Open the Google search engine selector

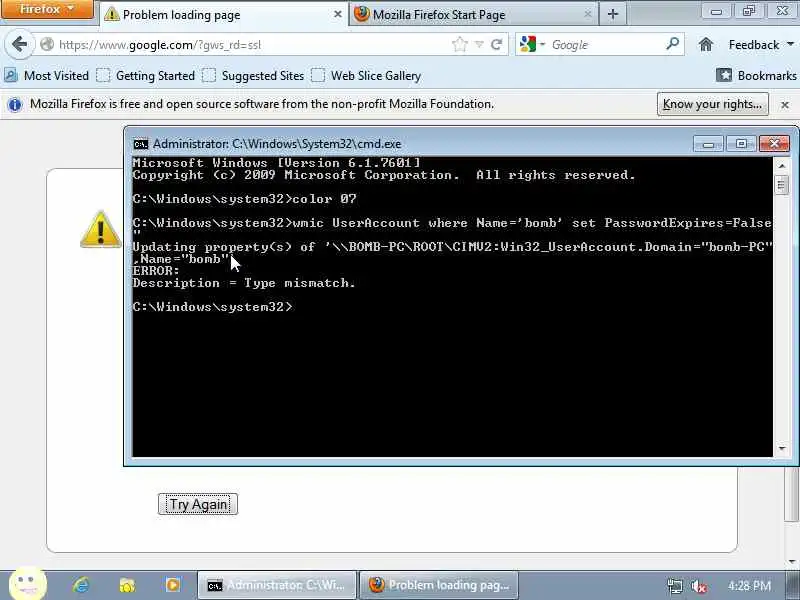(532, 44)
